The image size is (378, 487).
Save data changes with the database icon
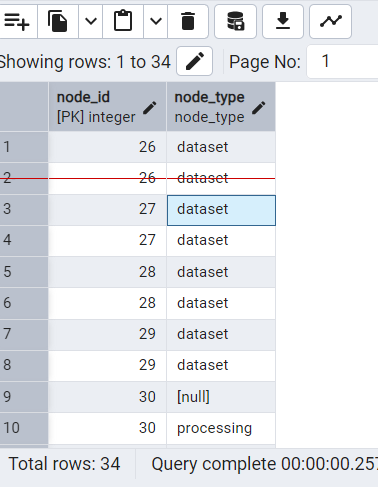(x=235, y=22)
